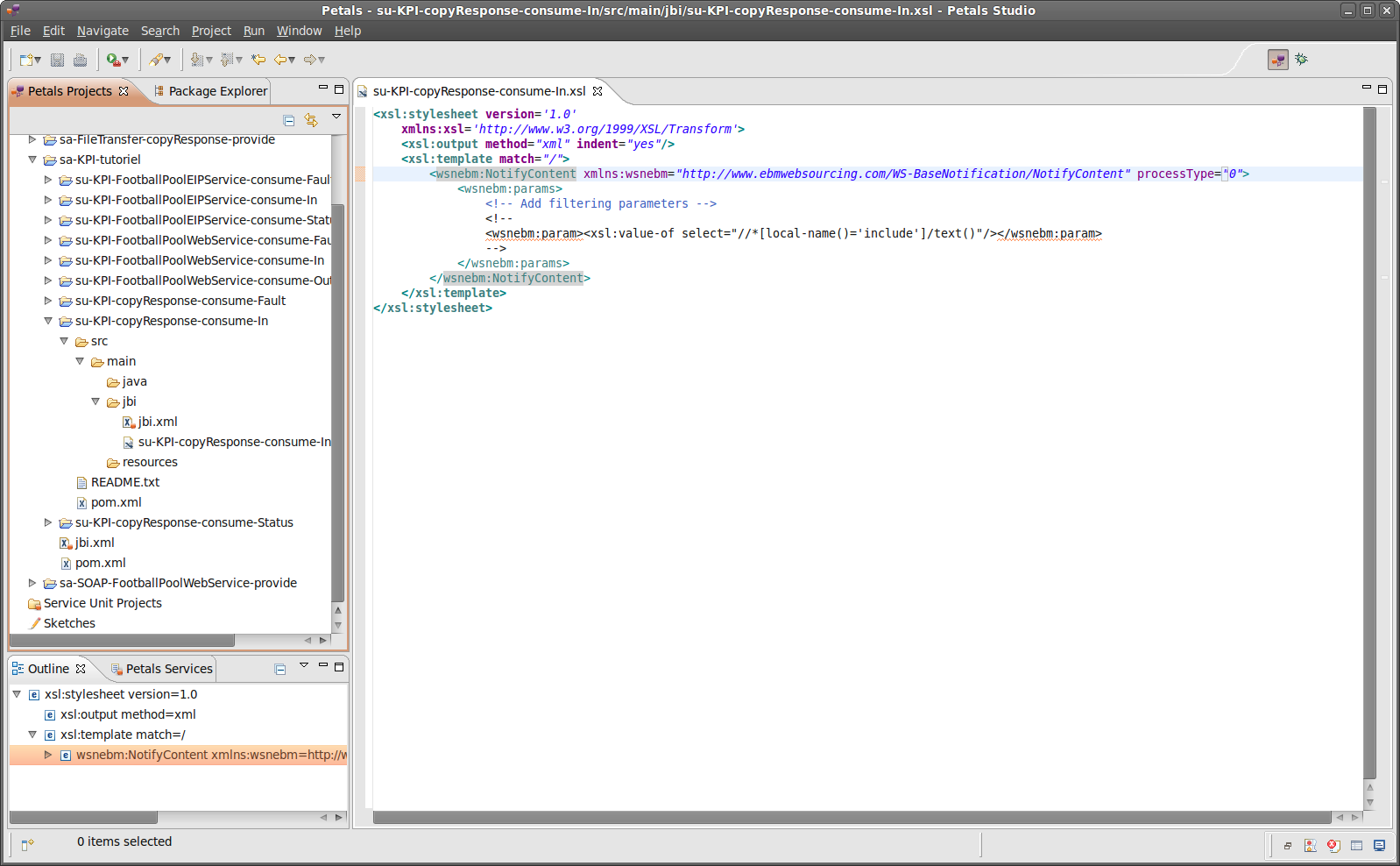This screenshot has height=866, width=1400.
Task: Click the Last Edit Location arrow icon
Action: click(258, 60)
